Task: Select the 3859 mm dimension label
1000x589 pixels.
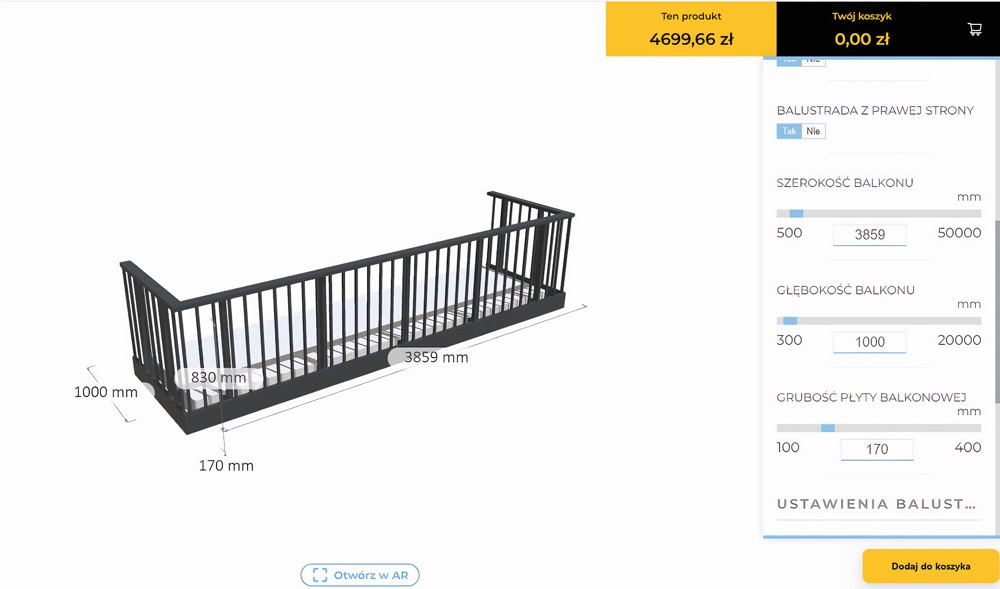Action: pos(436,357)
